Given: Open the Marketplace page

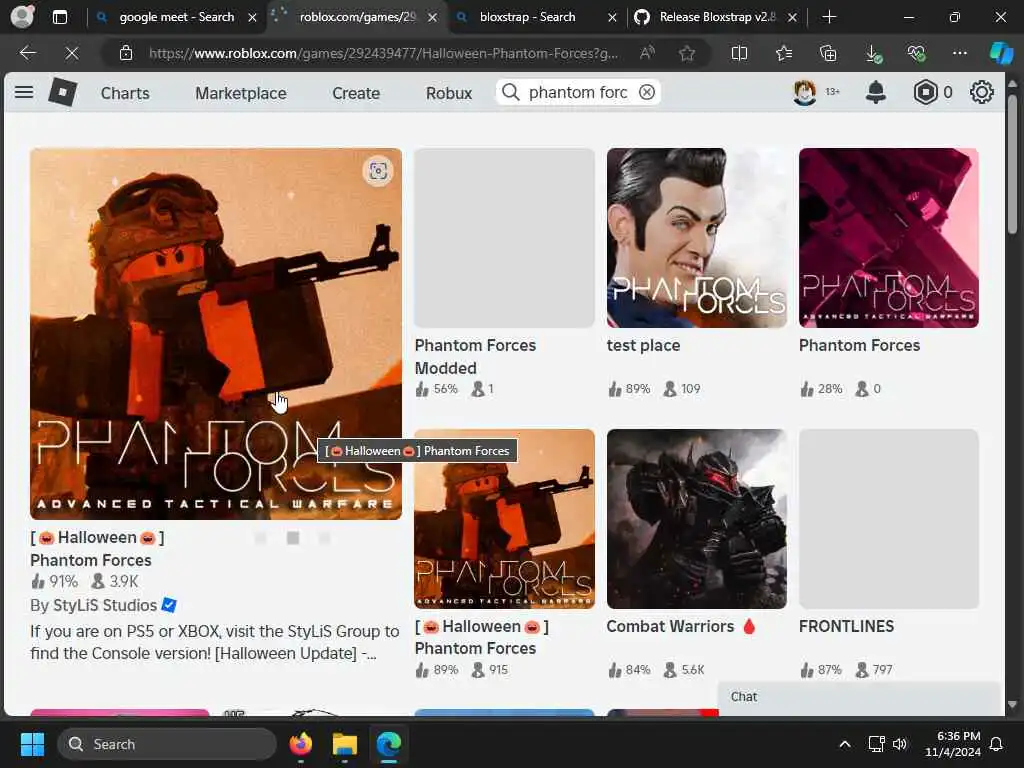Looking at the screenshot, I should click(x=240, y=93).
